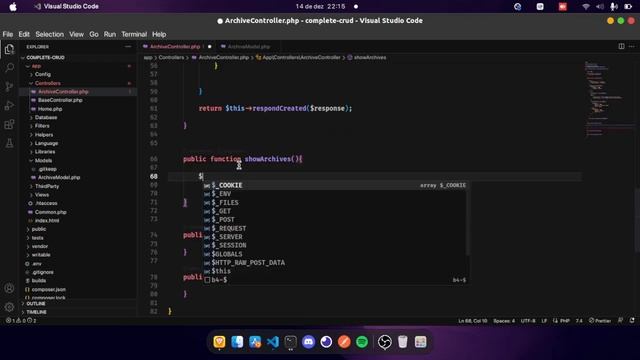Expand the OUTLINE section
This screenshot has width=640, height=360.
pyautogui.click(x=36, y=304)
